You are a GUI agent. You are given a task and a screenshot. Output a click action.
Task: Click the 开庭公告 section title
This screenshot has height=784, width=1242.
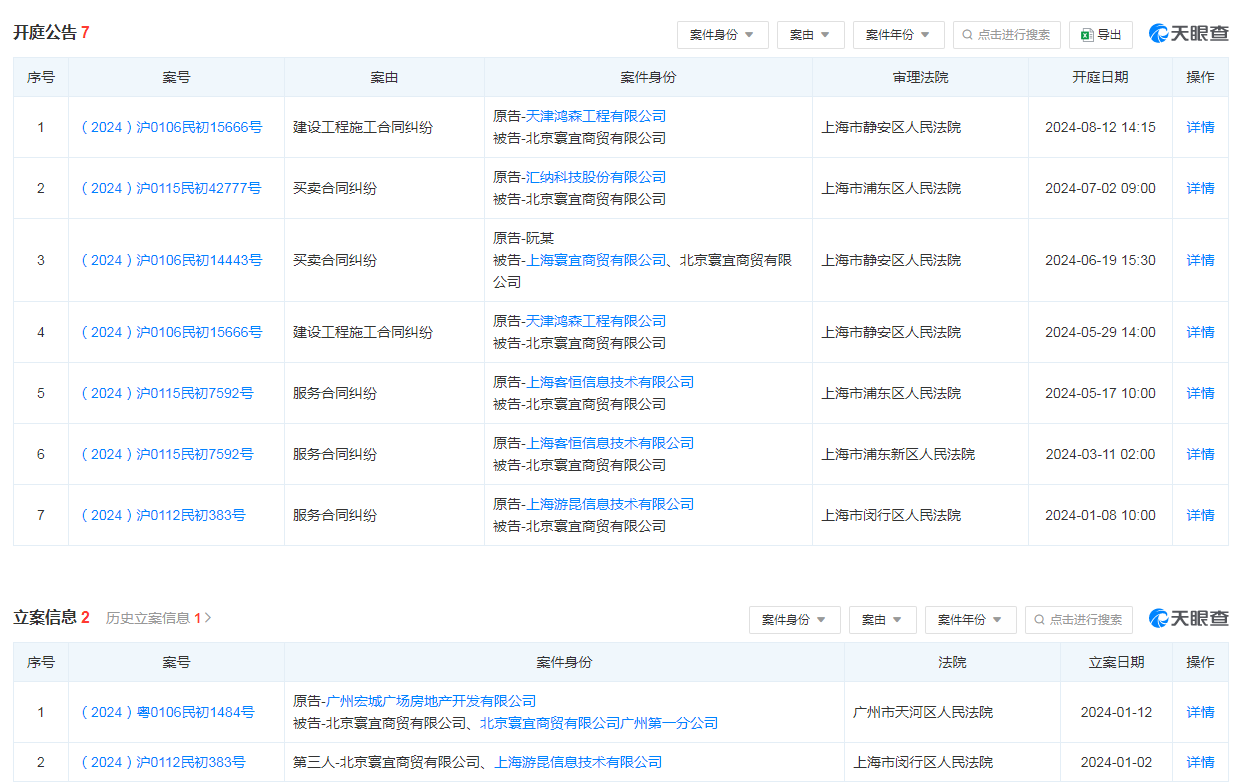coord(45,33)
